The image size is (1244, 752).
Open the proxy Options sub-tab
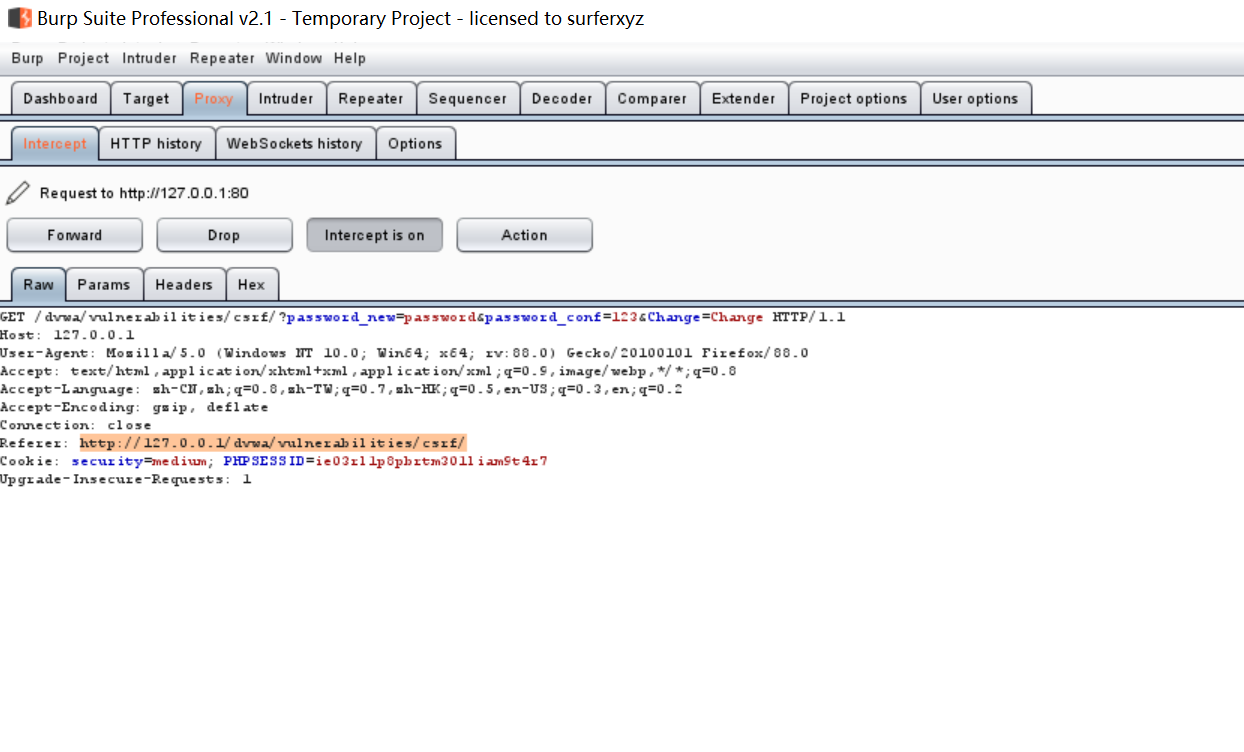coord(415,144)
